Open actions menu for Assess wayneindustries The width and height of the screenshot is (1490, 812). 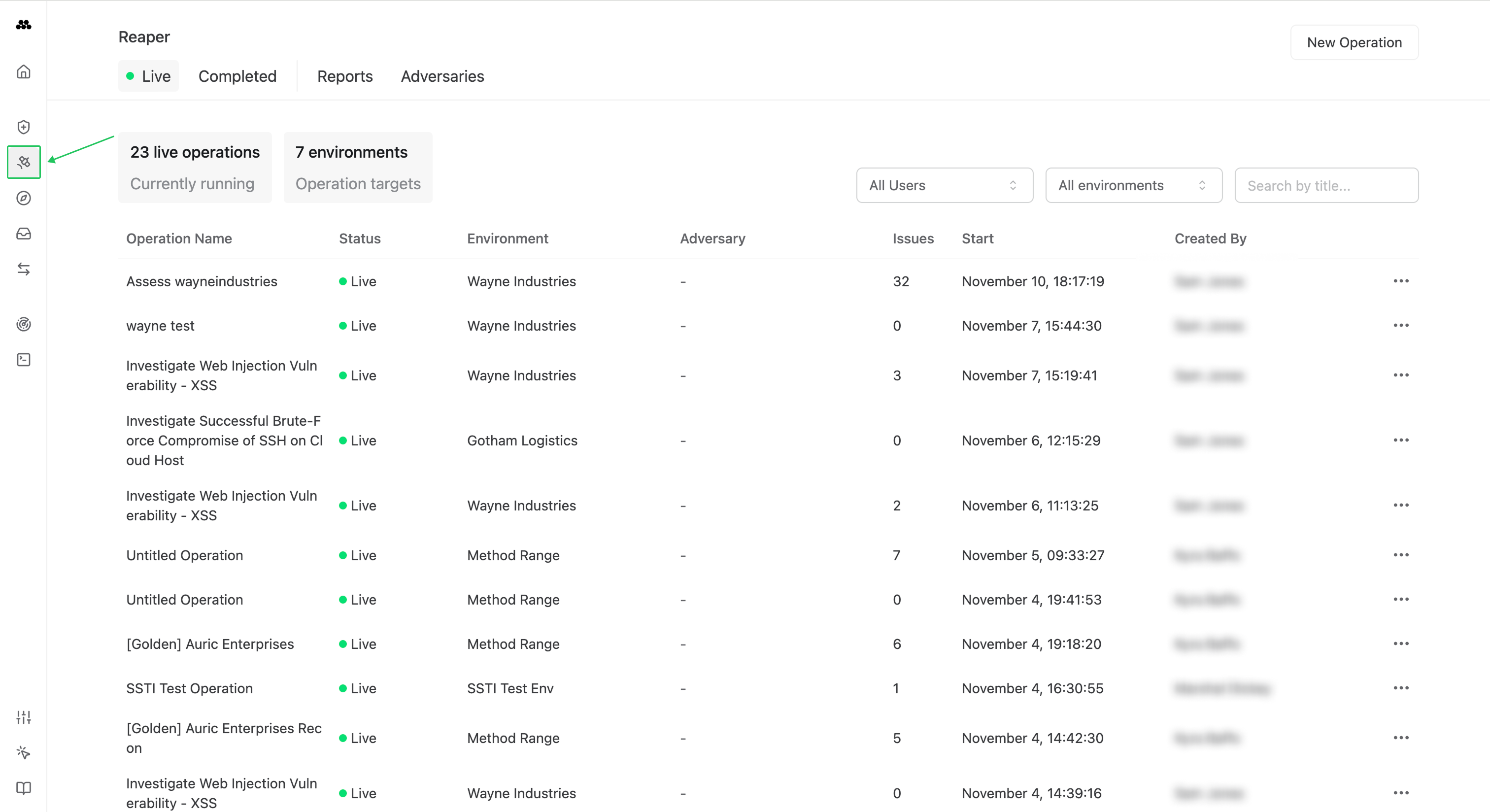pos(1400,281)
